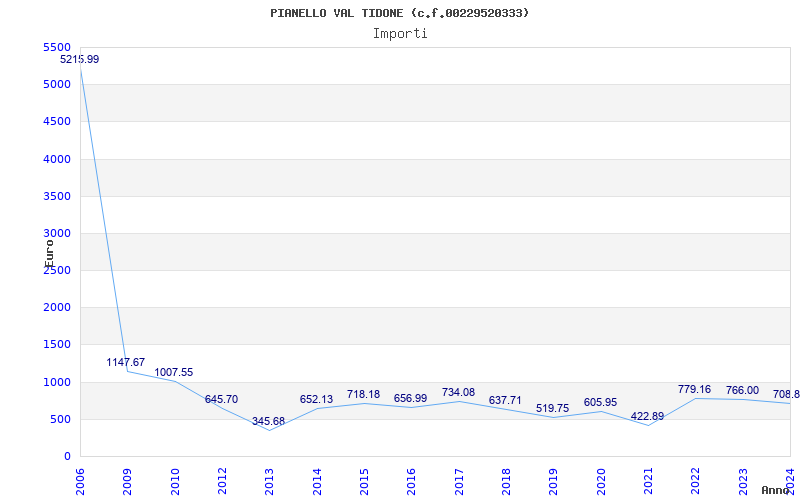Click the 2014 x-axis year label
This screenshot has height=500, width=800.
point(317,481)
